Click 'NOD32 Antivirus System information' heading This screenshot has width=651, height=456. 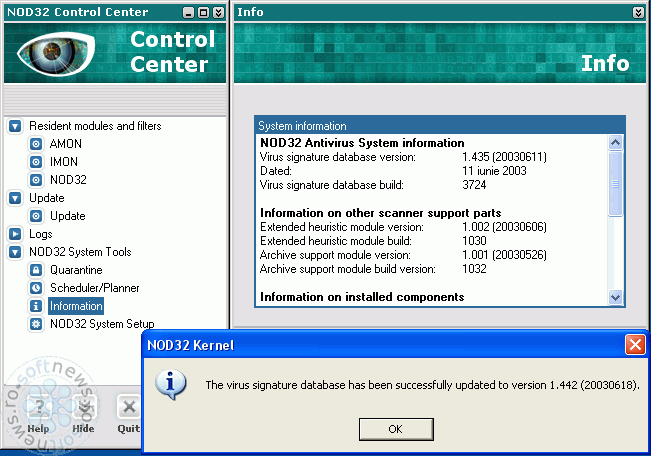(362, 143)
